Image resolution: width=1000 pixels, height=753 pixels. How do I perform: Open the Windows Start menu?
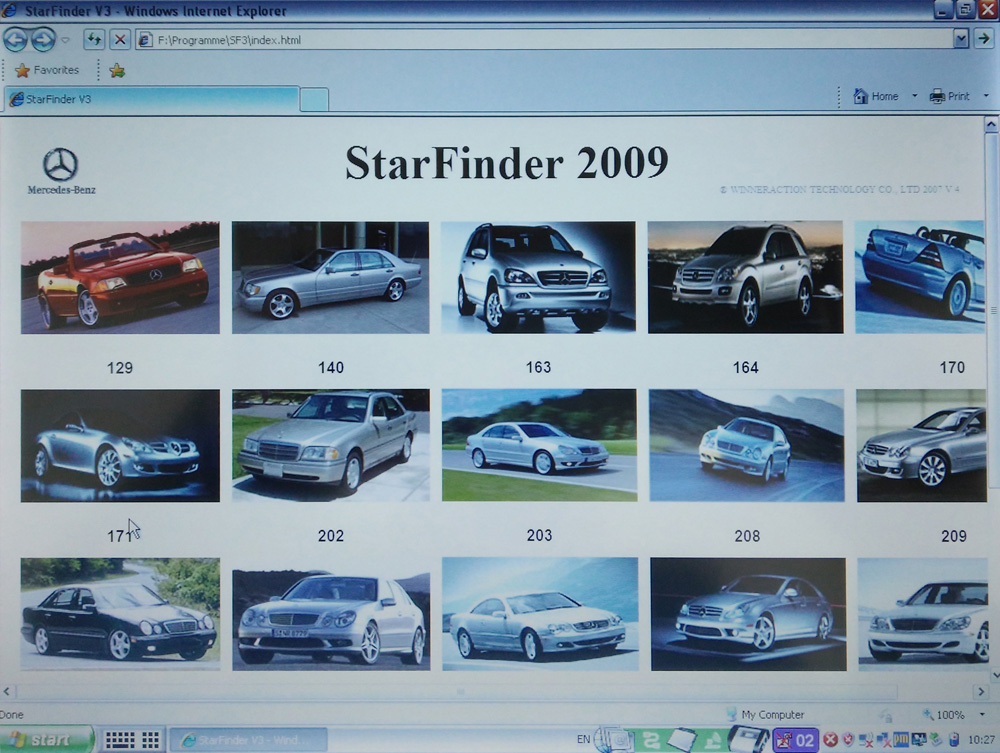pos(47,740)
